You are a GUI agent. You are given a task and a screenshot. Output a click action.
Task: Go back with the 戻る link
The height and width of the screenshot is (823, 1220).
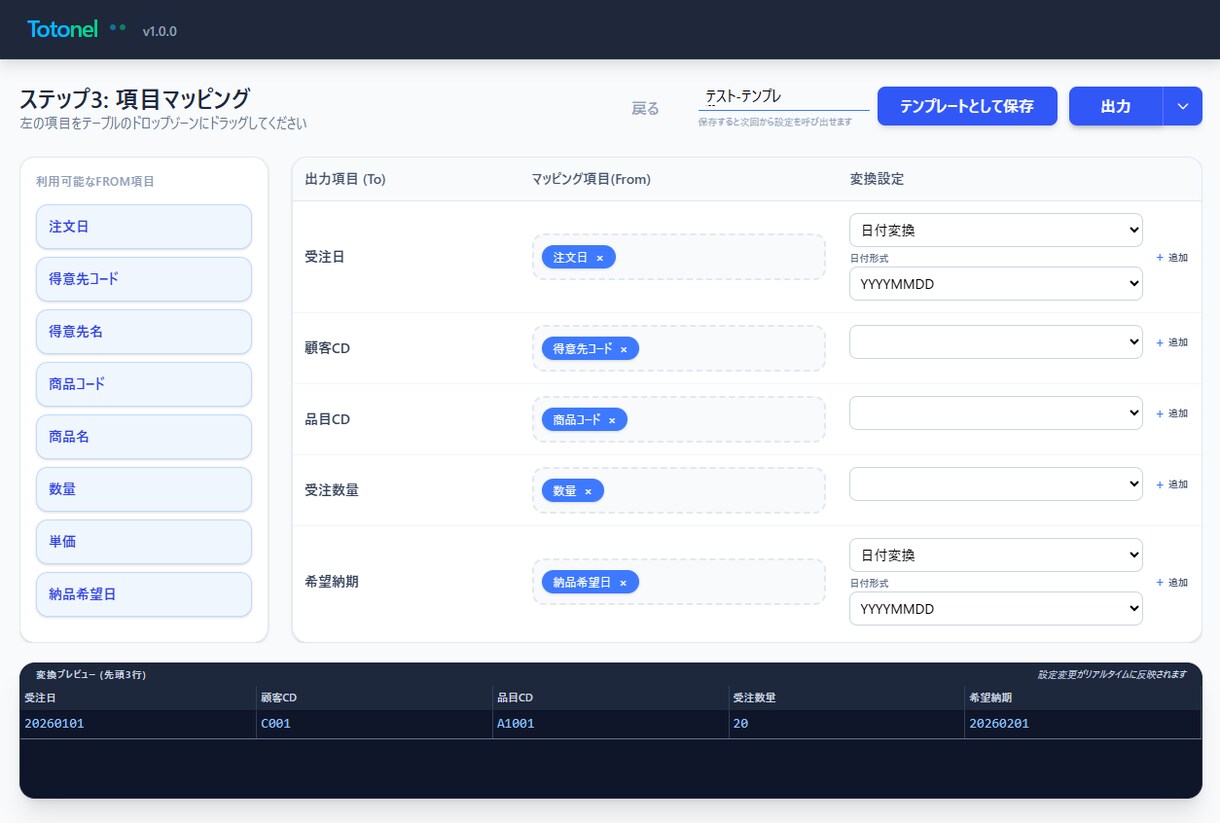pos(646,108)
